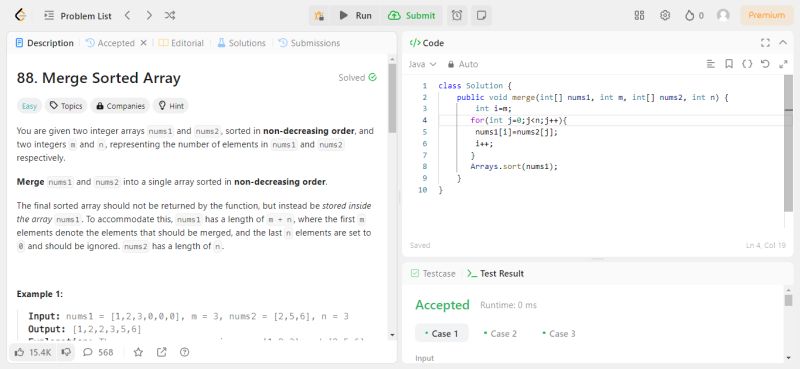Click test result scrollbar up arrow
The height and width of the screenshot is (369, 800).
788,290
